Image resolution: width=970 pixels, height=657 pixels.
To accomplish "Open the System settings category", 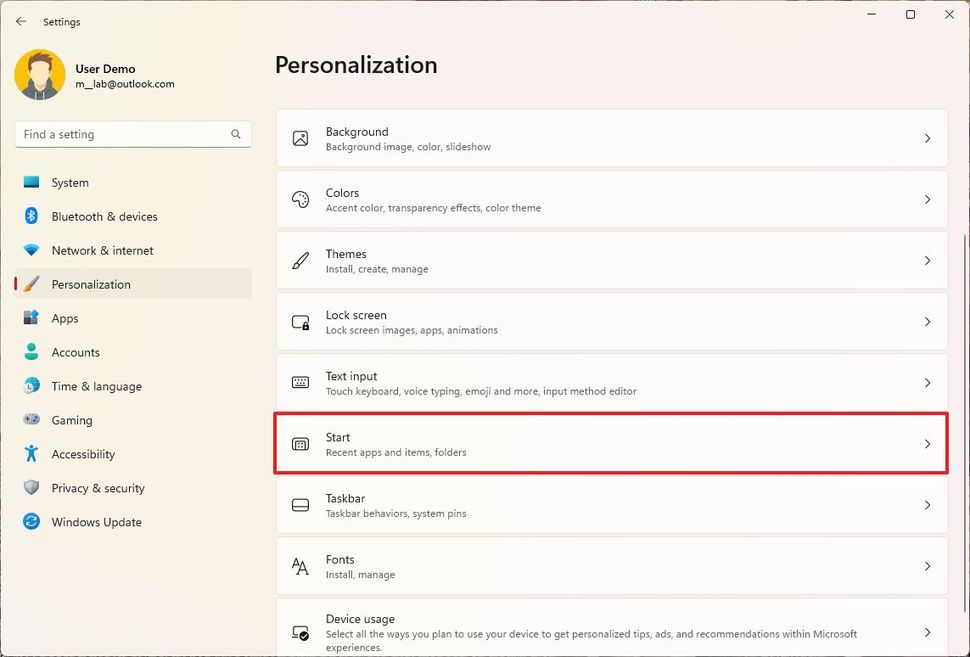I will point(70,183).
